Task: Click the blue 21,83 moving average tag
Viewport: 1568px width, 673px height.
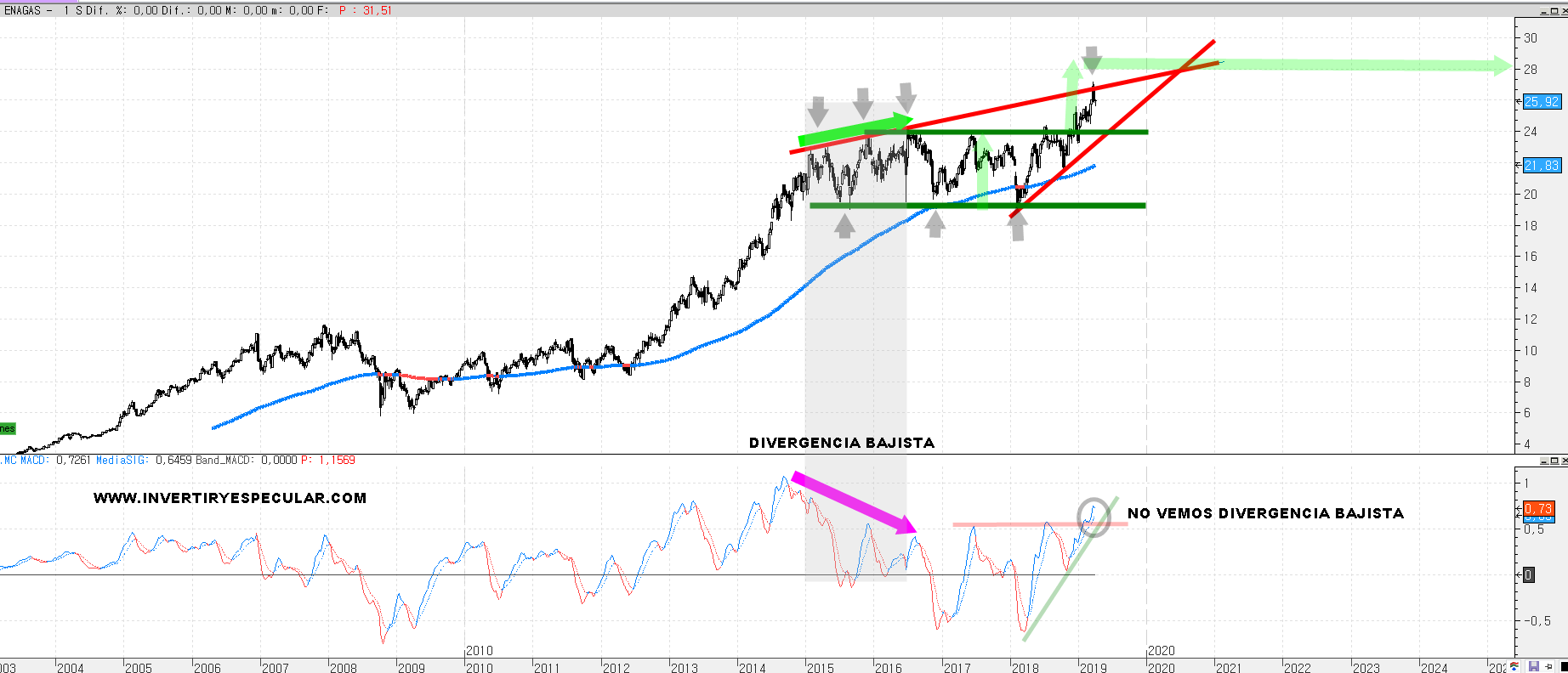Action: coord(1542,165)
